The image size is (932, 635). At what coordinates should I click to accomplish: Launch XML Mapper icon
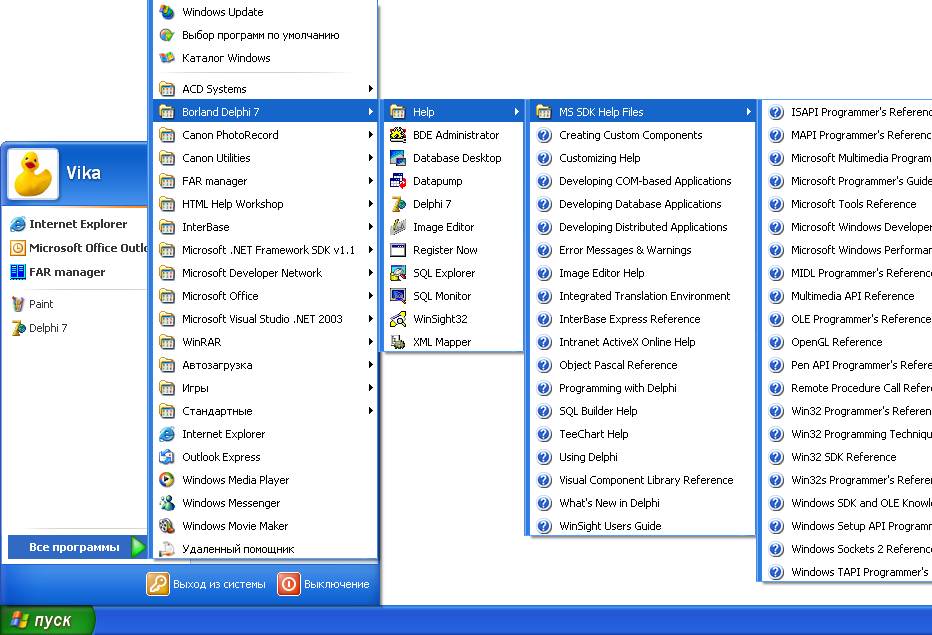click(398, 342)
